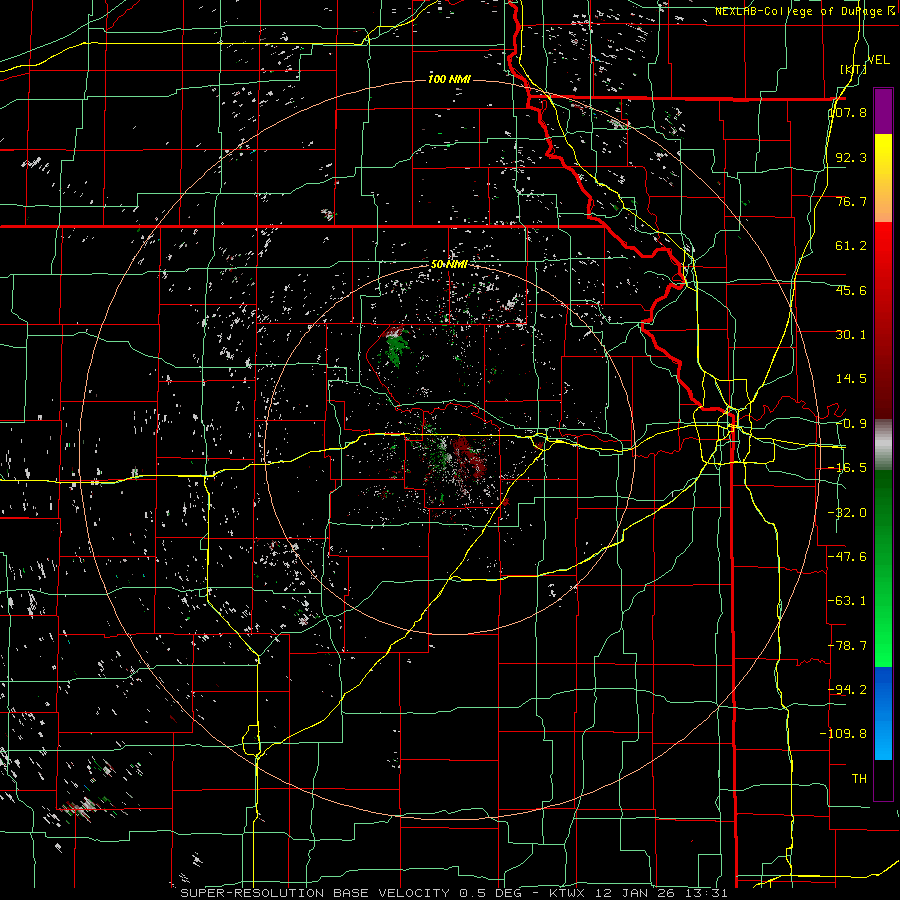Click the "61.2" legend value
900x900 pixels.
point(851,246)
